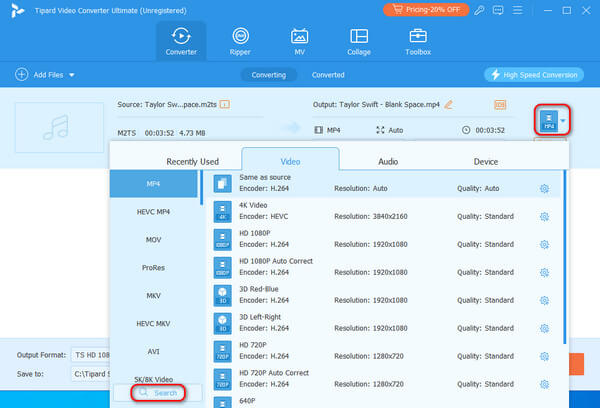Click the Pricing-20% OFF shopping cart button
The width and height of the screenshot is (600, 408).
pos(426,10)
